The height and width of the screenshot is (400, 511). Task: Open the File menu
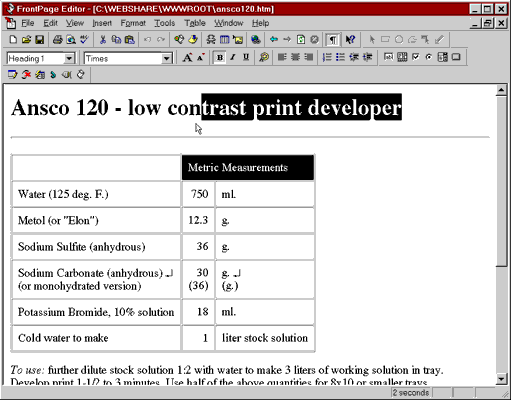click(27, 23)
